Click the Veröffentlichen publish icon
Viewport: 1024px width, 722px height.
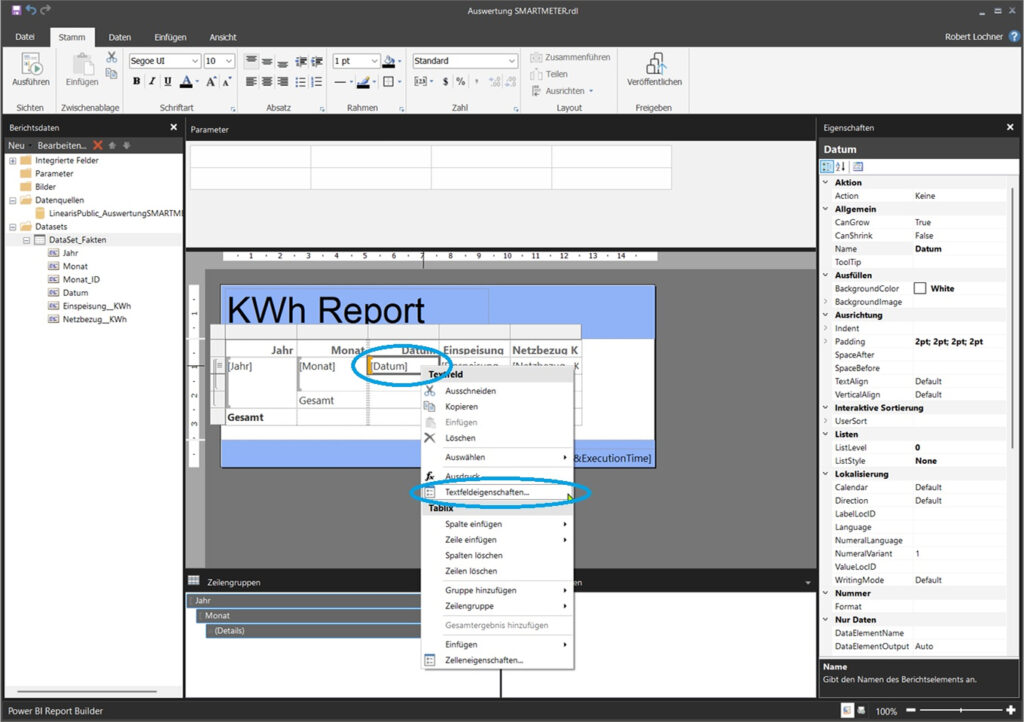tap(655, 65)
